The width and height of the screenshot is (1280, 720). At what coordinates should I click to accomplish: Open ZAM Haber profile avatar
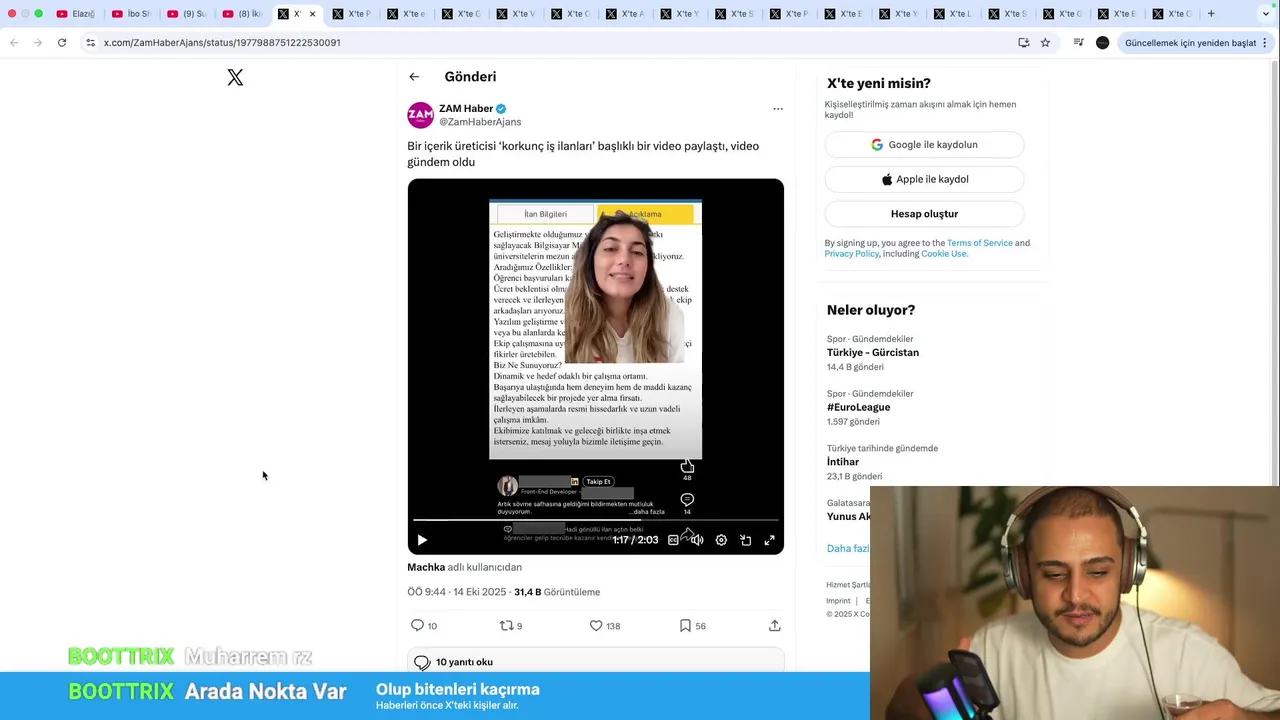tap(420, 115)
